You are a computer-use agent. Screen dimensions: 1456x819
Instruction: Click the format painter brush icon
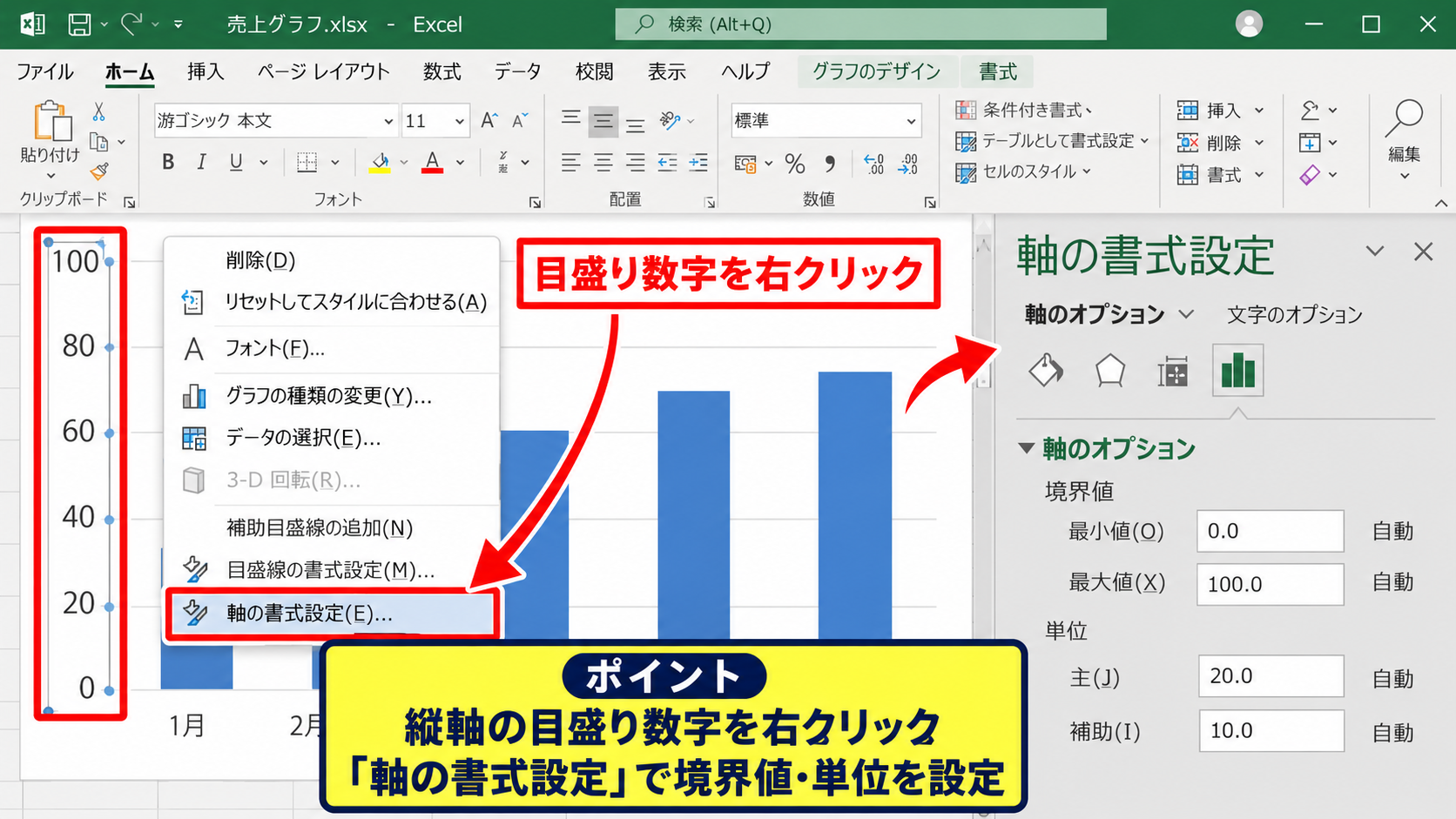[100, 171]
